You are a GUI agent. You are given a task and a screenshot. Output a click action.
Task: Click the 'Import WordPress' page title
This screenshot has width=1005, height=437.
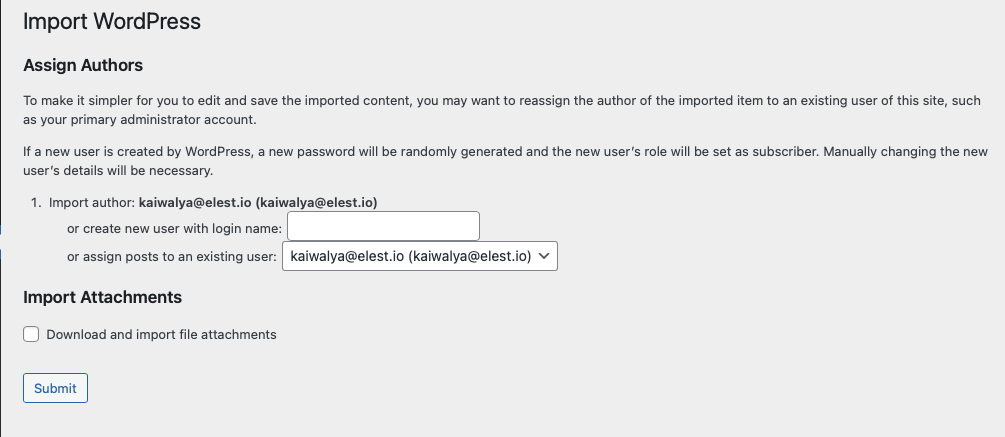(111, 21)
